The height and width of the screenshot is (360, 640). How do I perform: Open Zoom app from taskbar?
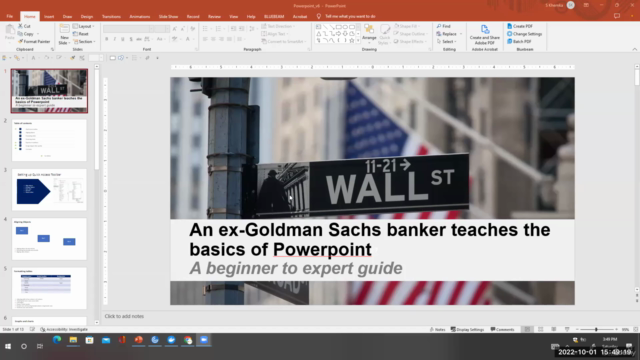(x=204, y=340)
